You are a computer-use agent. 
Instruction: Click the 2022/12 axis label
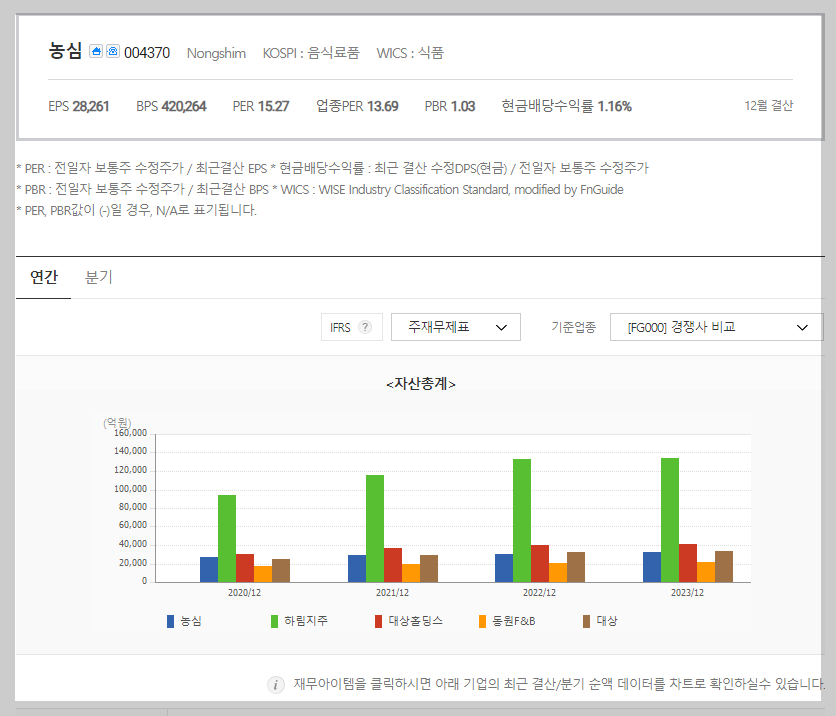540,593
